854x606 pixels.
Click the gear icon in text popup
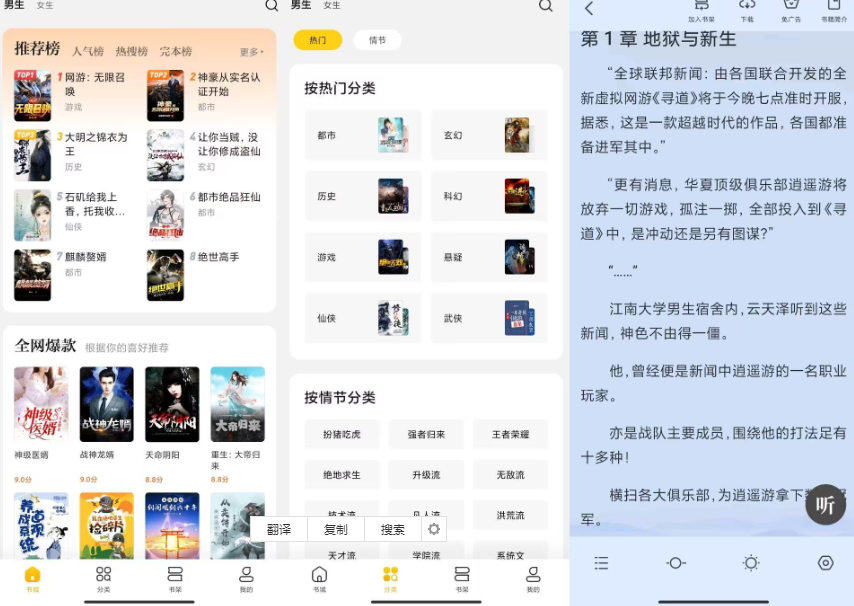point(433,529)
